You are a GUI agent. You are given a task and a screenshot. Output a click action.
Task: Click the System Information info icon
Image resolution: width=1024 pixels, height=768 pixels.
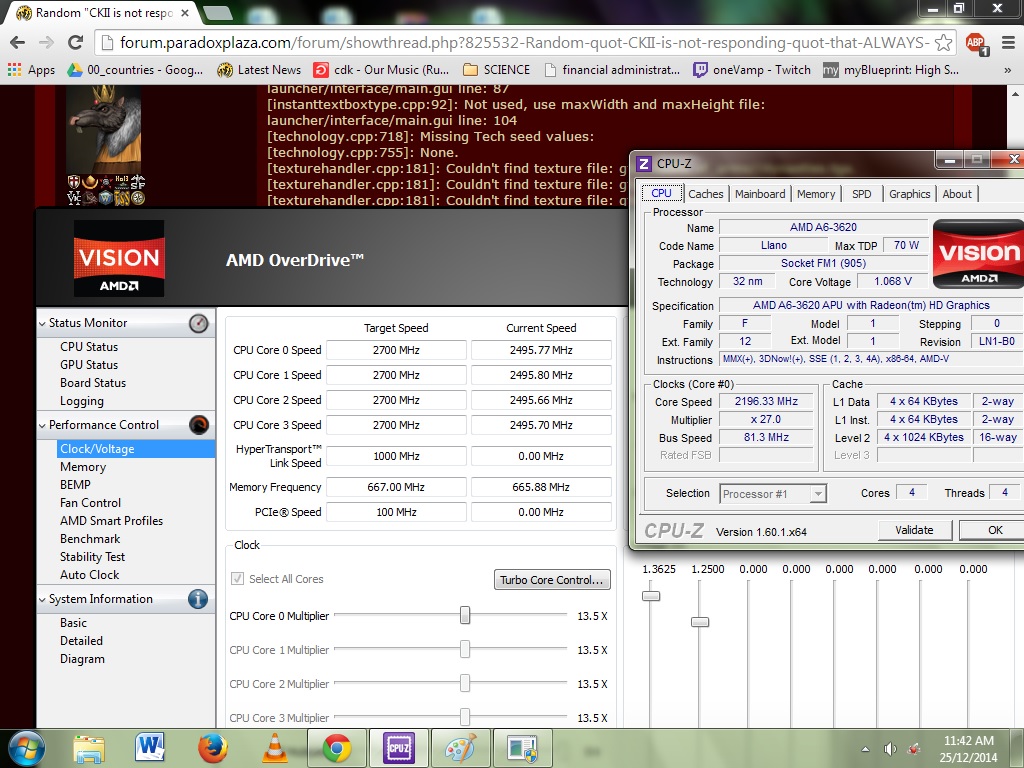pos(198,599)
